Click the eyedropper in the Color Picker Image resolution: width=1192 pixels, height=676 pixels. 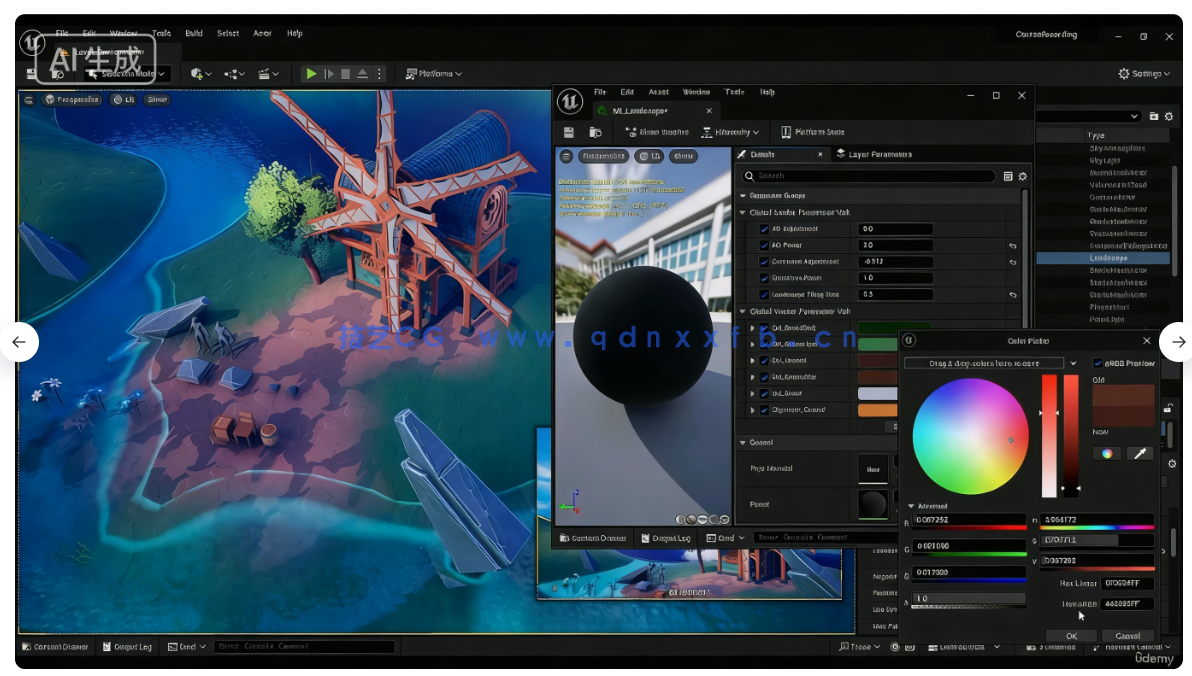[x=1141, y=453]
